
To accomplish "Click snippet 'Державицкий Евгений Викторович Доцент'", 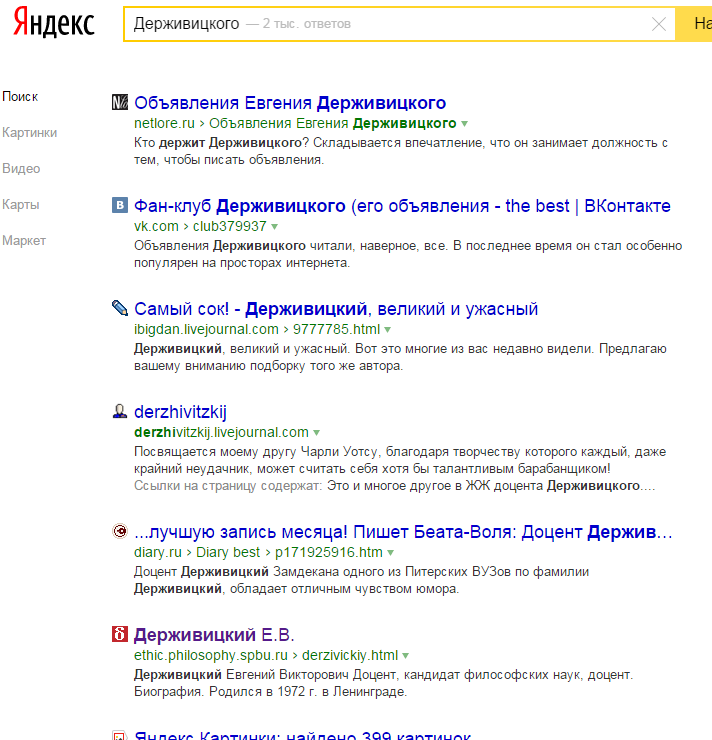I will tap(265, 674).
